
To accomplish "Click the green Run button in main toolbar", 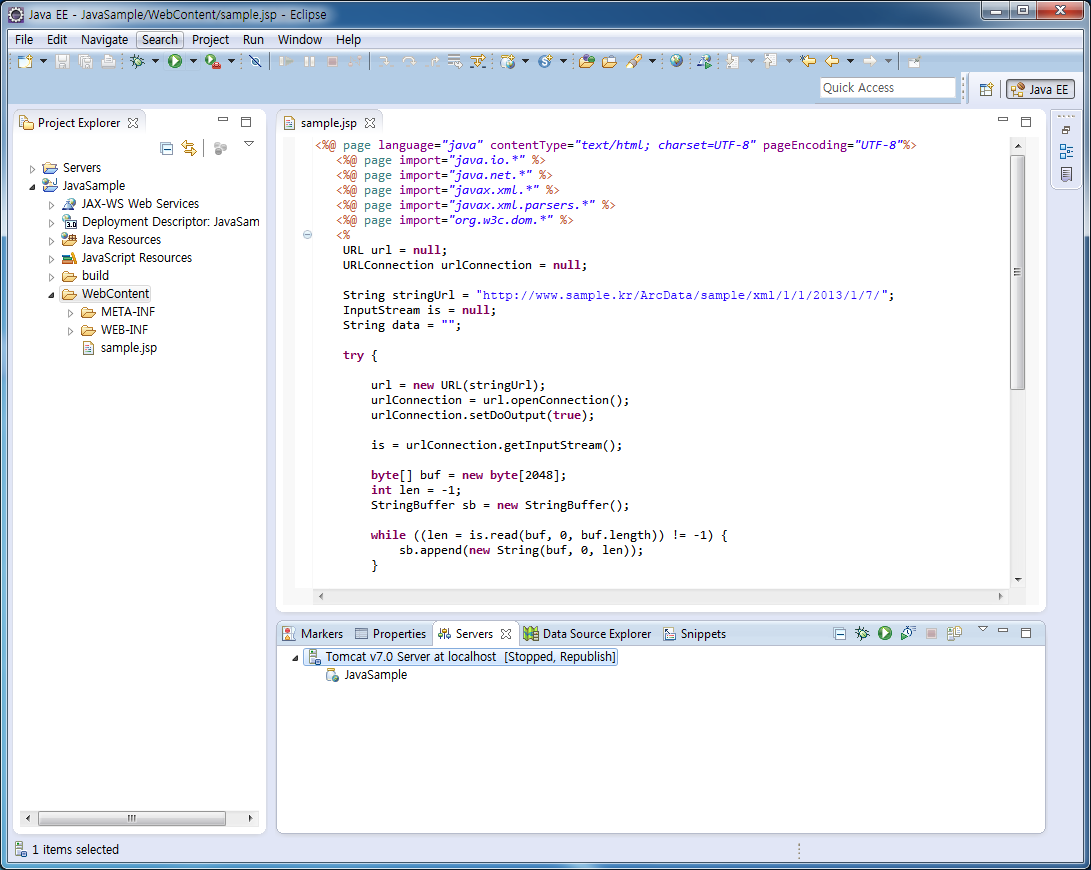I will pos(175,62).
